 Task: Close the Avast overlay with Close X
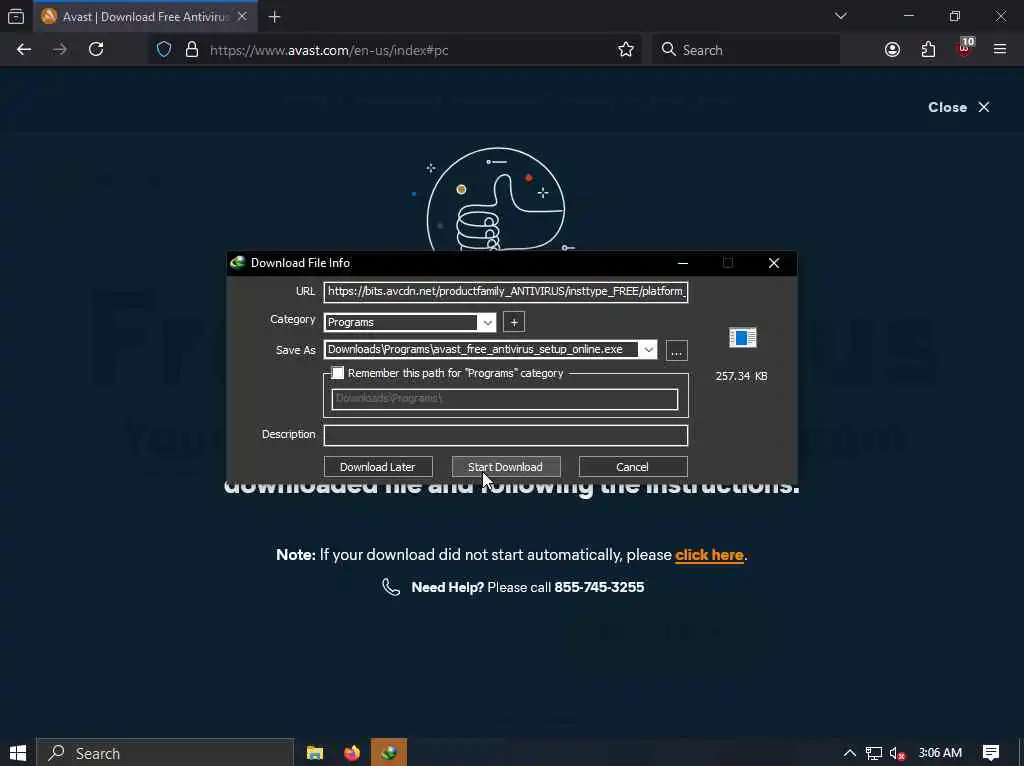[959, 107]
